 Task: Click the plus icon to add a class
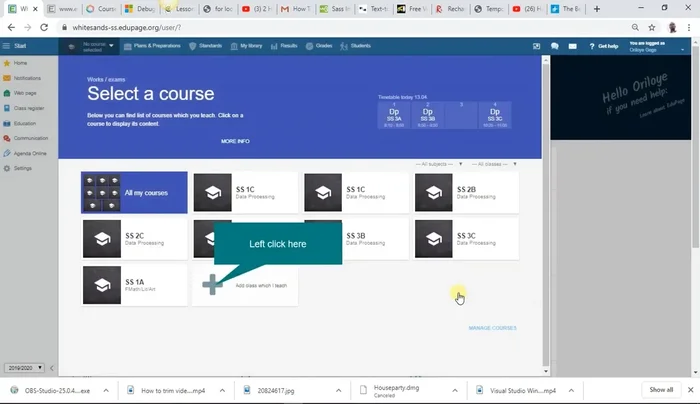(x=212, y=284)
